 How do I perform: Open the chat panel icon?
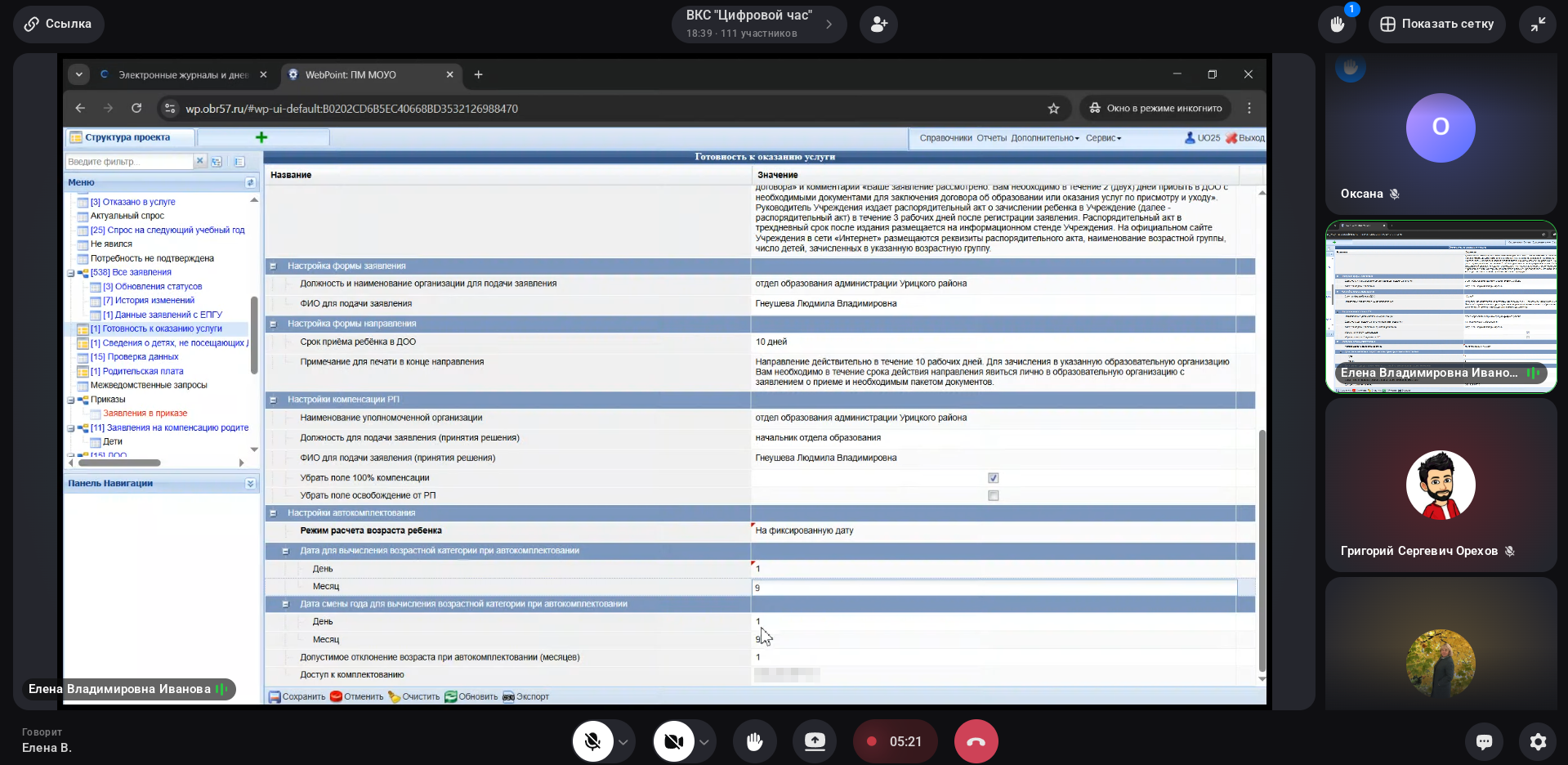pyautogui.click(x=1484, y=741)
